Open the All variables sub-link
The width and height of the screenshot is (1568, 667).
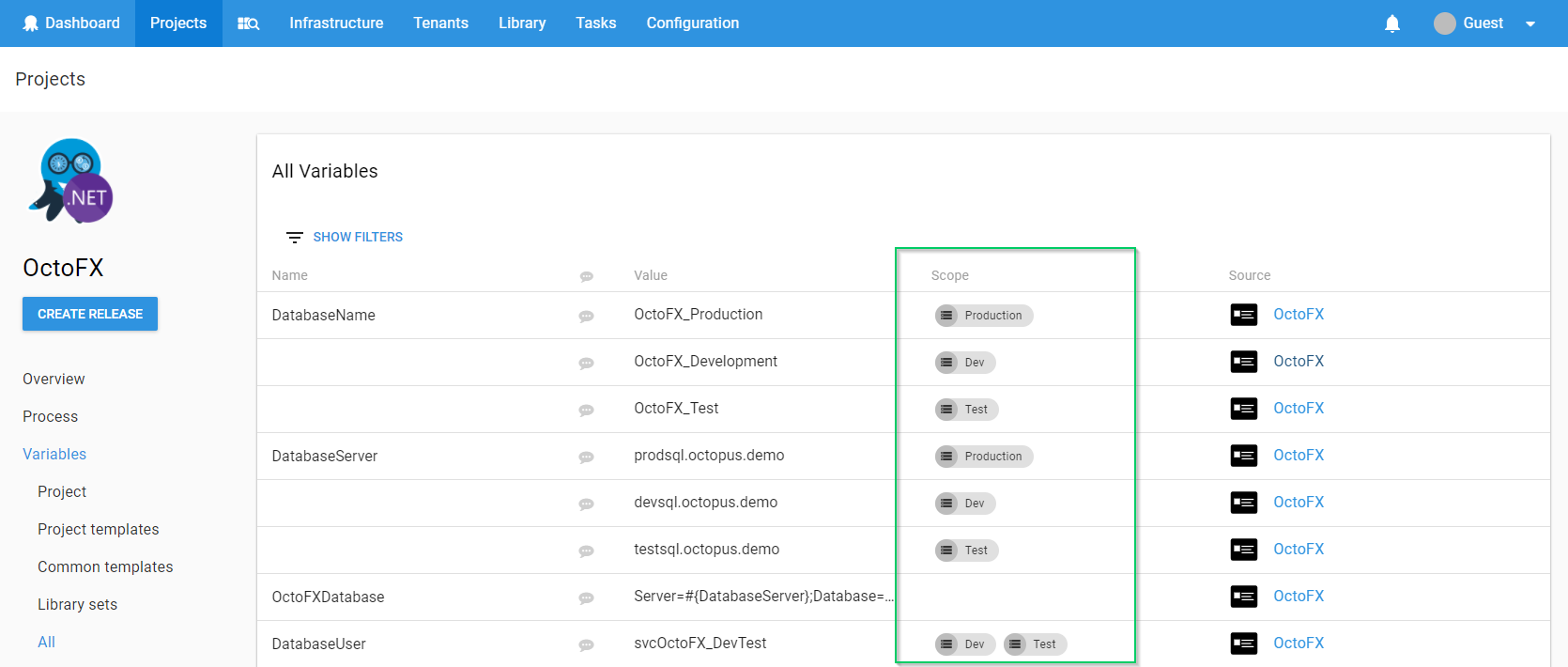(x=46, y=642)
